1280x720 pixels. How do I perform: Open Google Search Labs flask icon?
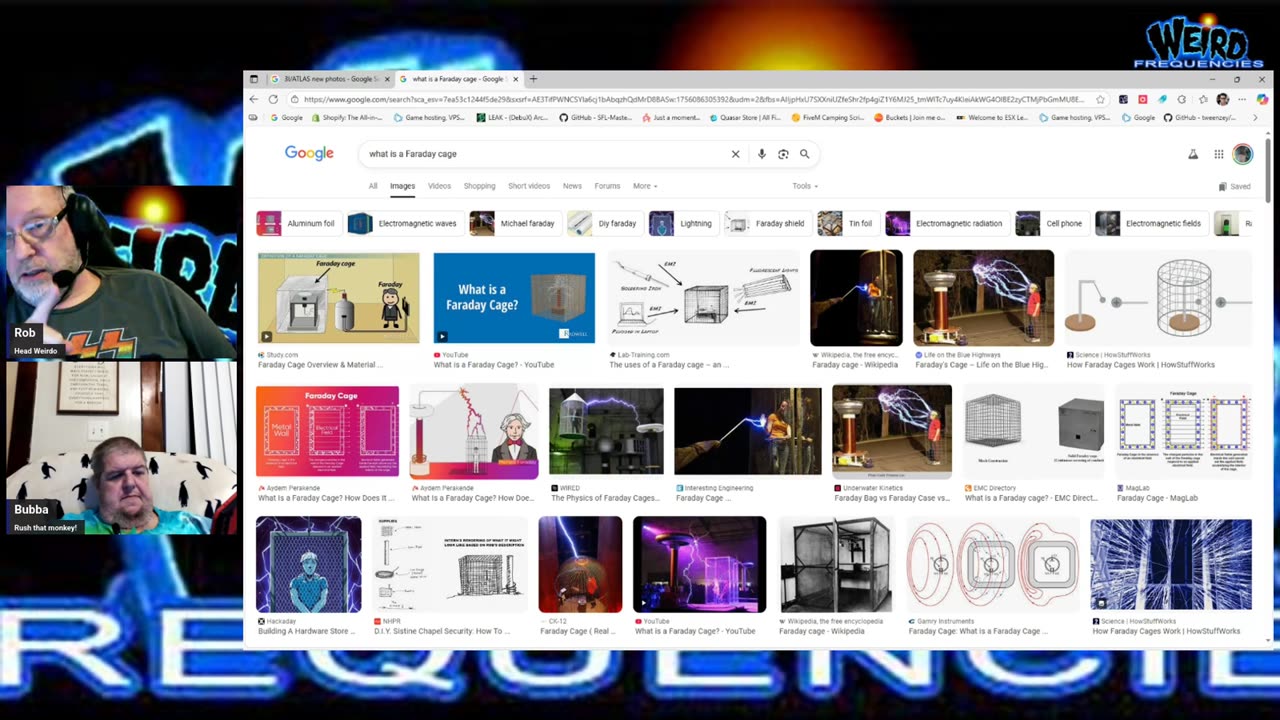pos(1192,154)
